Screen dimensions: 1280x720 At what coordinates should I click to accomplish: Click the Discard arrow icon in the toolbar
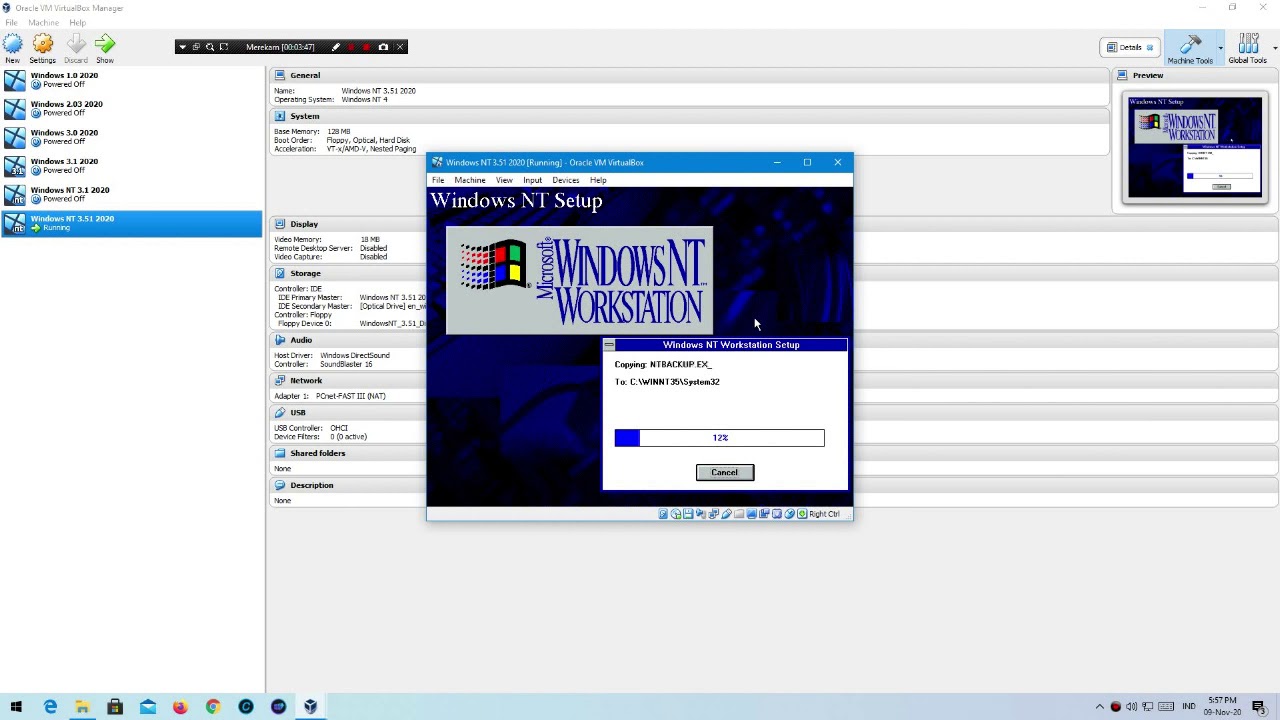(x=76, y=44)
